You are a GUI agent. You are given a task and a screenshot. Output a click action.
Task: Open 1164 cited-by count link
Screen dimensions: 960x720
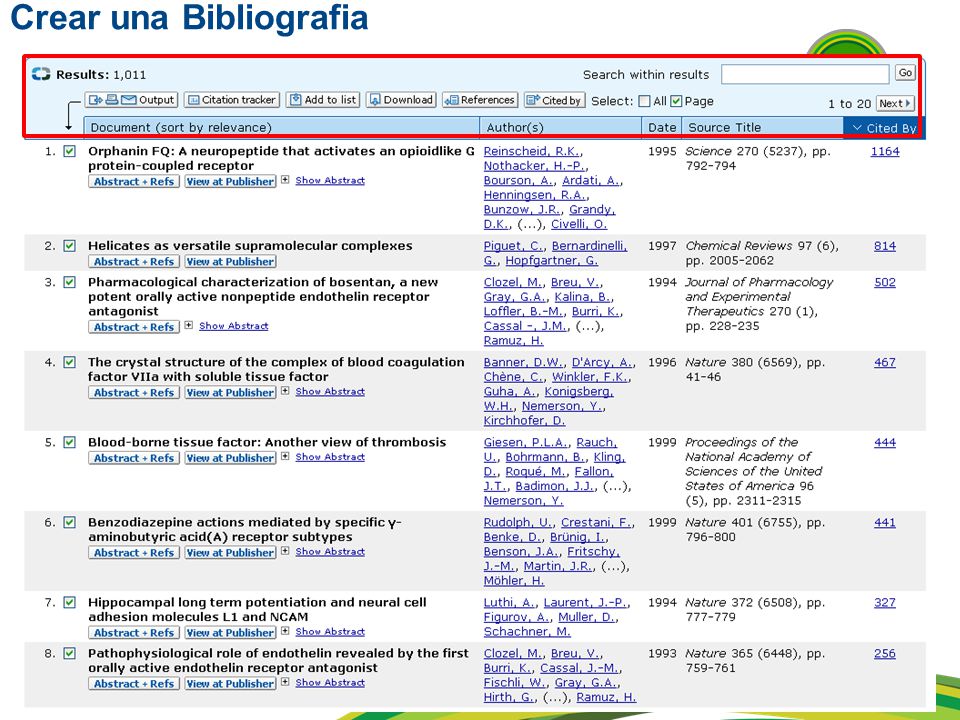click(x=885, y=151)
